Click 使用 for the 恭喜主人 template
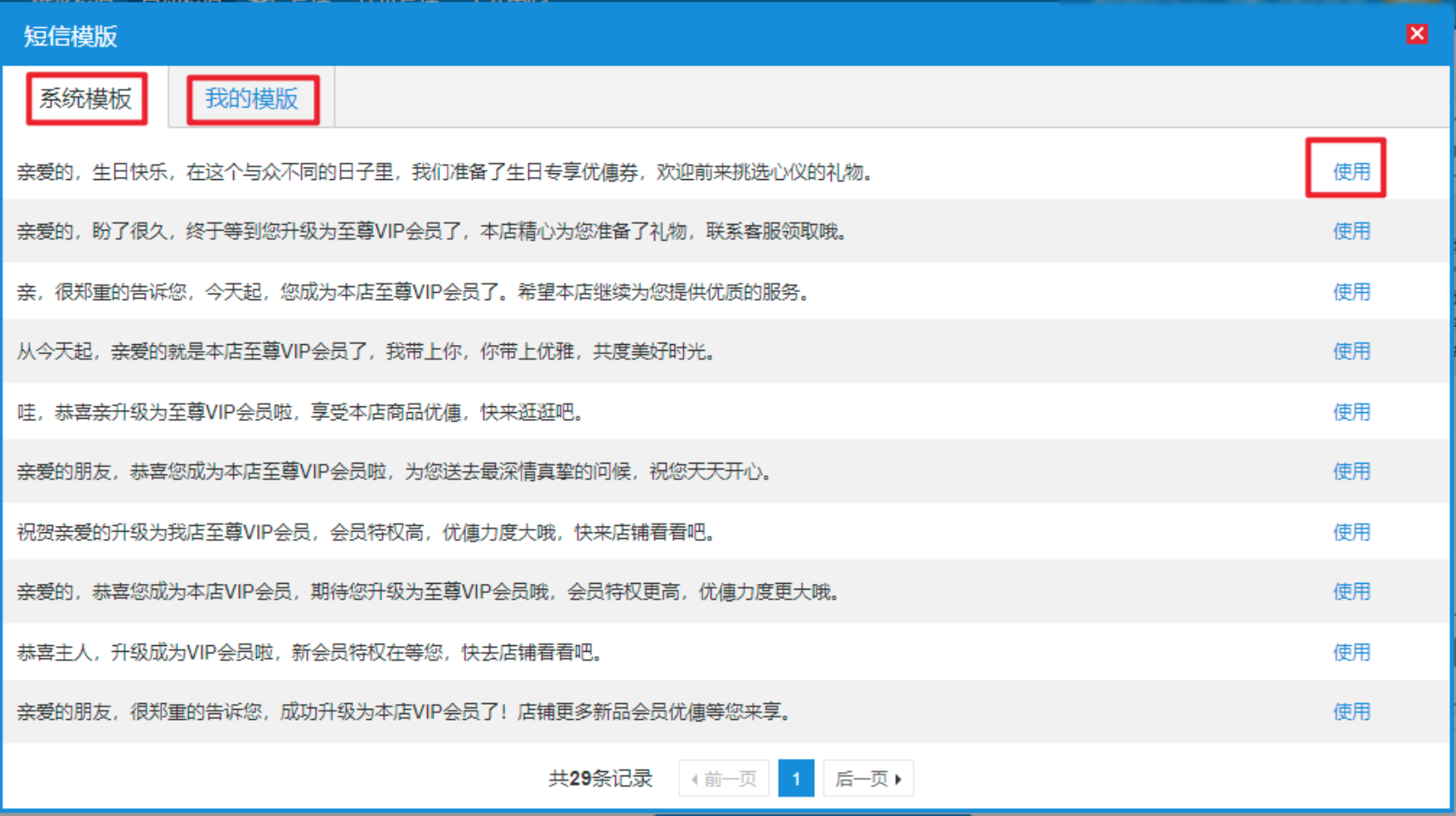The width and height of the screenshot is (1456, 816). click(1351, 653)
